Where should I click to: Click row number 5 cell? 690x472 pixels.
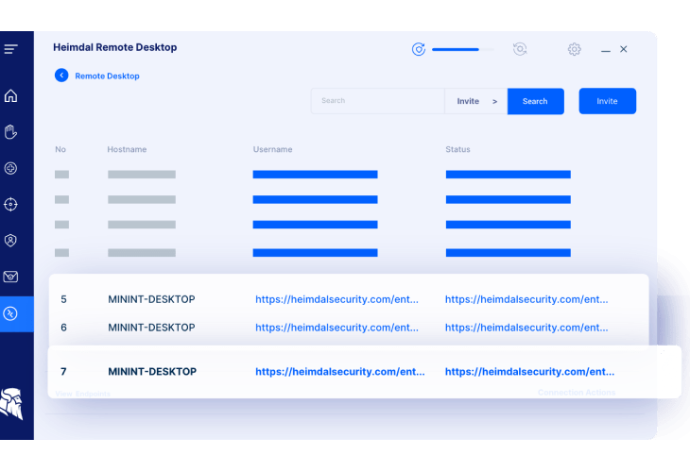coord(64,300)
